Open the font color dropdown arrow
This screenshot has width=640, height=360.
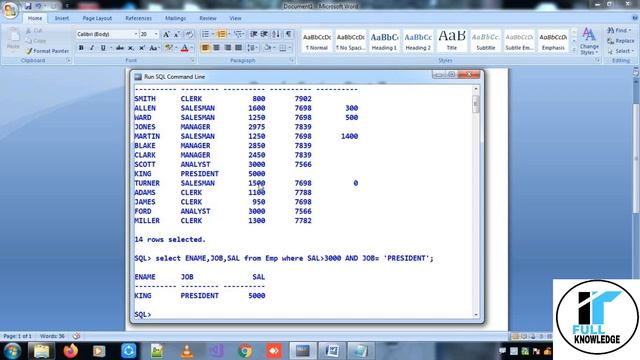click(x=192, y=48)
